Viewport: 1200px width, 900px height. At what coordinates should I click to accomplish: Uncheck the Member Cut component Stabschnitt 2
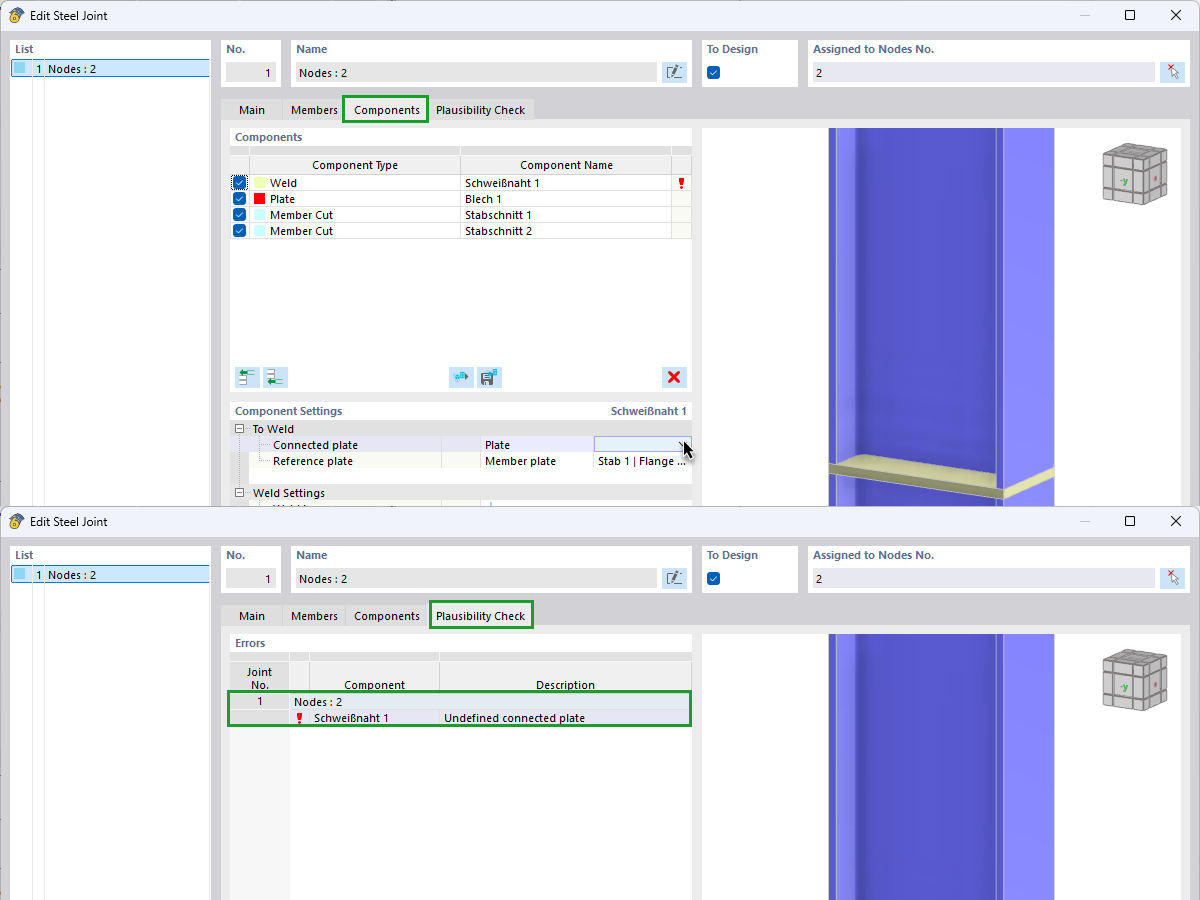point(239,230)
